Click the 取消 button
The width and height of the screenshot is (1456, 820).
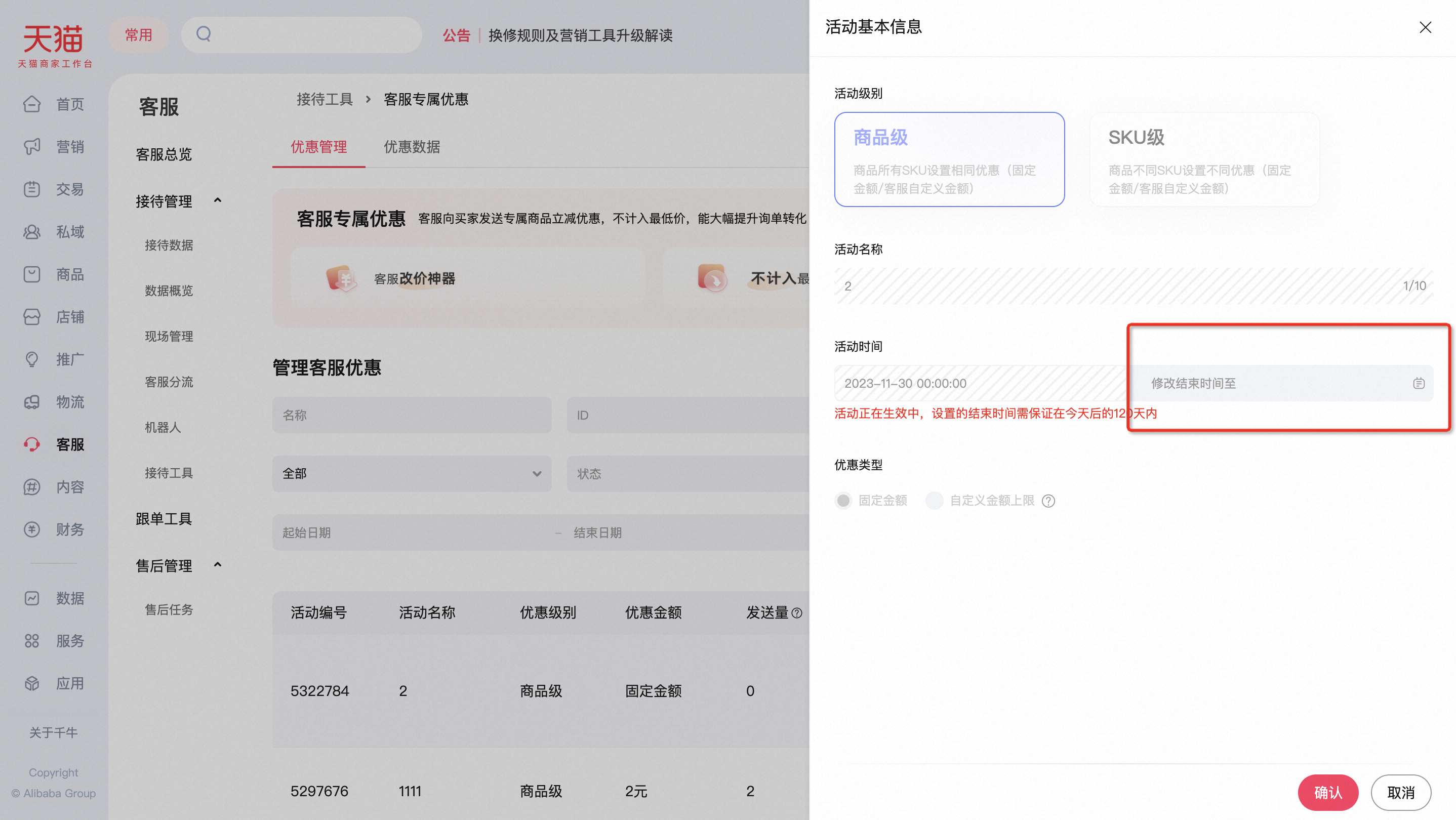(x=1401, y=792)
